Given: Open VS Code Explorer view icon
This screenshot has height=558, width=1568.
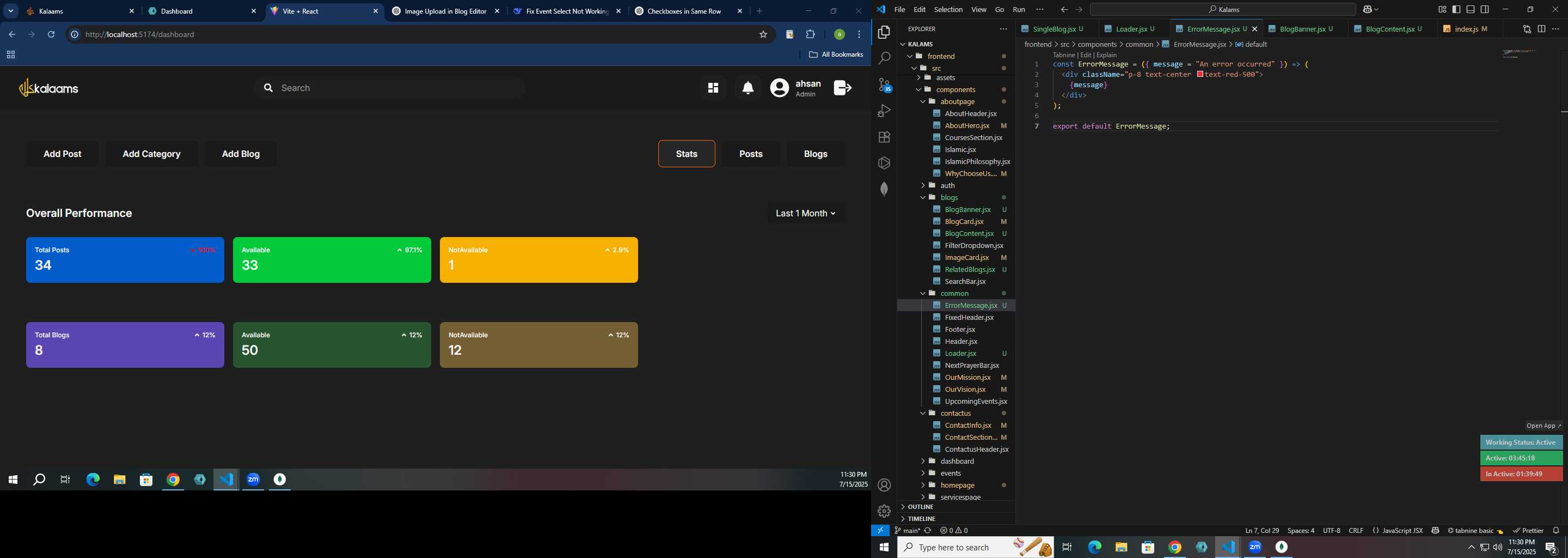Looking at the screenshot, I should pyautogui.click(x=884, y=32).
